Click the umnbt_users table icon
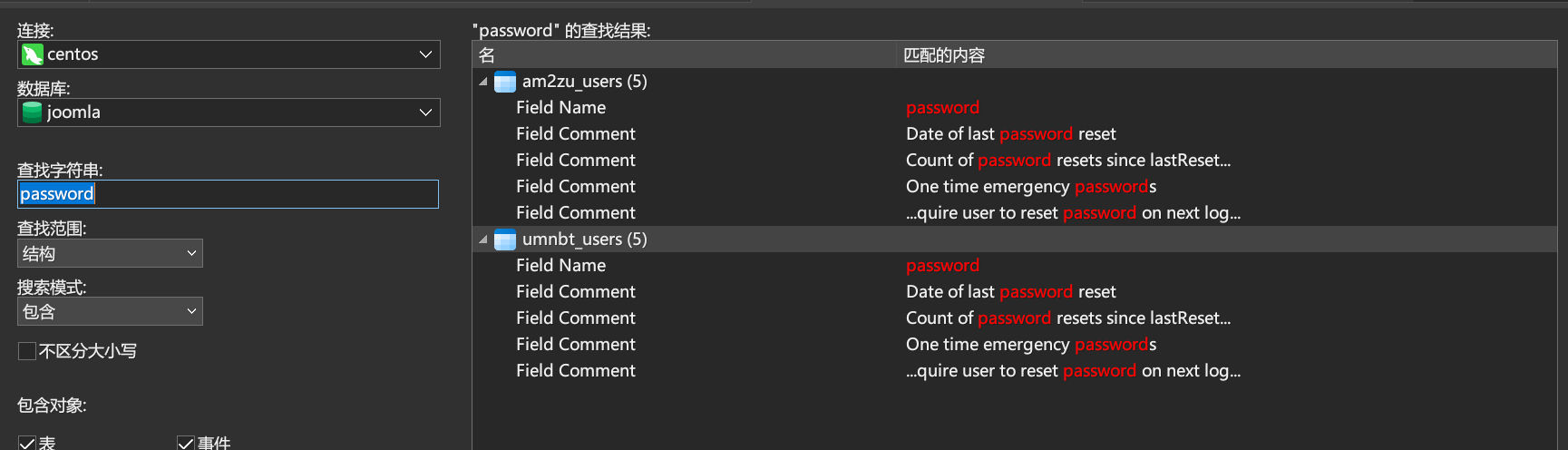The image size is (1568, 450). pos(505,240)
